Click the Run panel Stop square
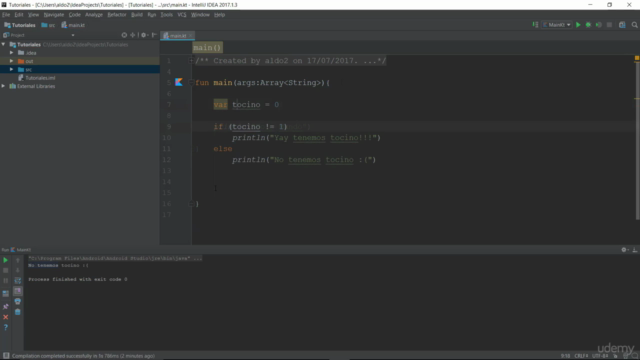 (x=6, y=270)
